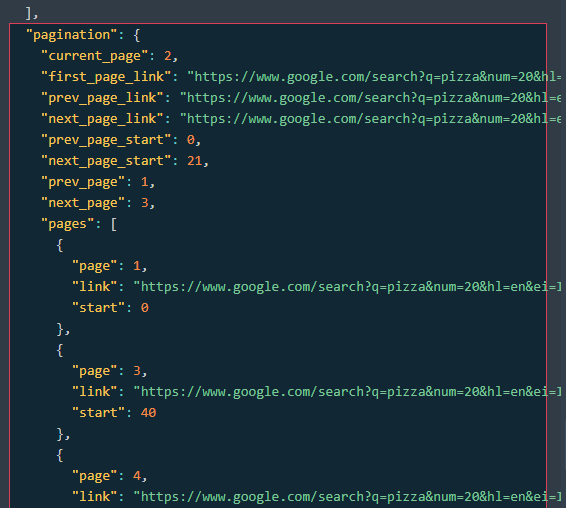Click the "page": 4 entry key
The image size is (566, 508).
tap(94, 476)
